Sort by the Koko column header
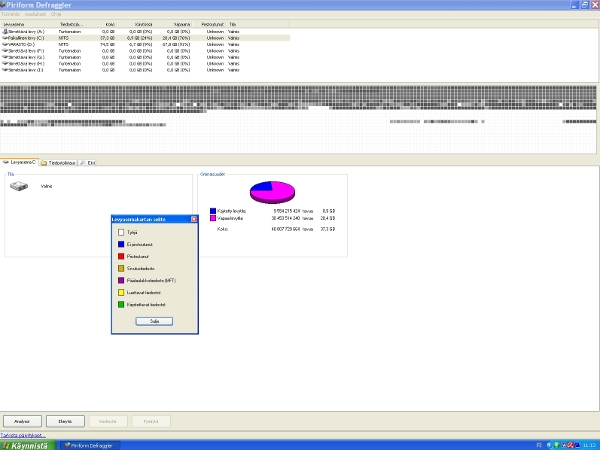 102,24
